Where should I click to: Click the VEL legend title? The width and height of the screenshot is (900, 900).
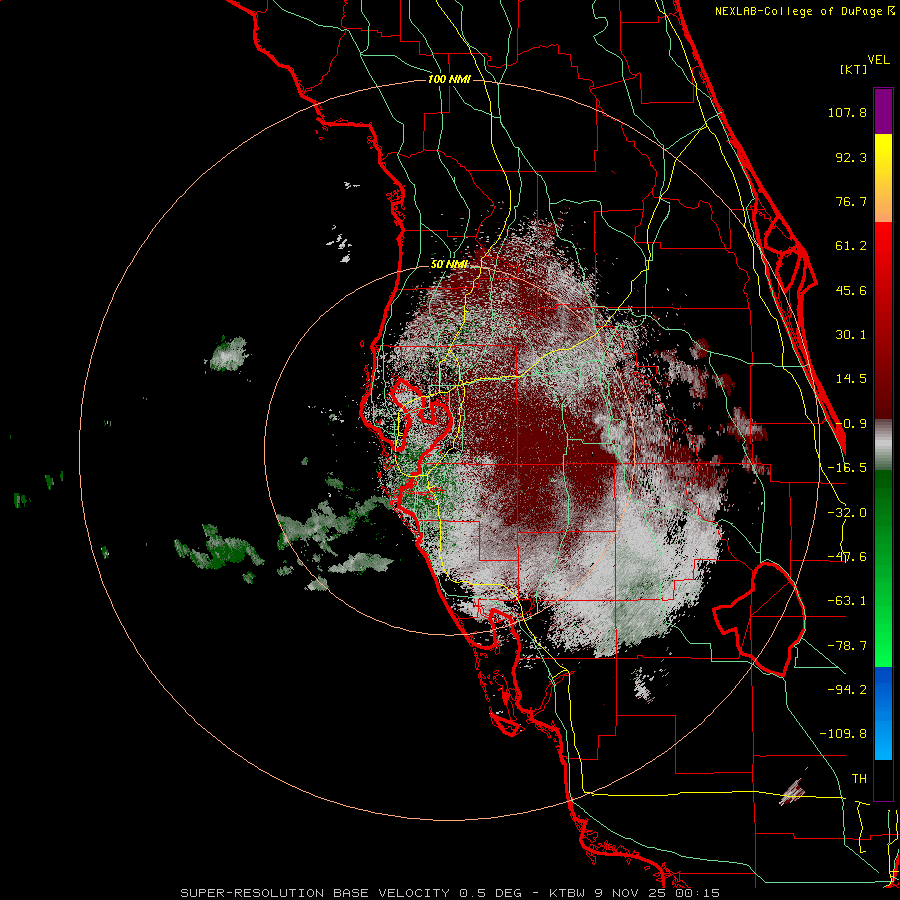(x=878, y=60)
